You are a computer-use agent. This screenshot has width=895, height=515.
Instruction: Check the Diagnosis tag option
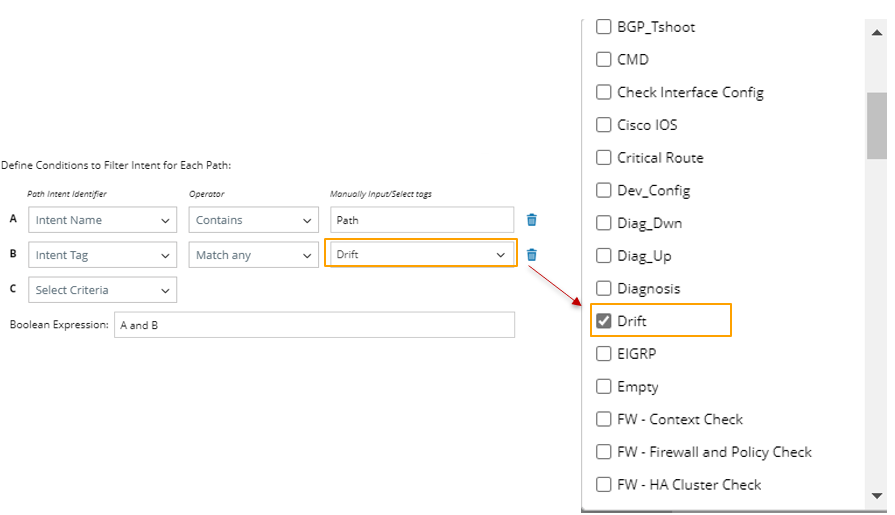(604, 288)
